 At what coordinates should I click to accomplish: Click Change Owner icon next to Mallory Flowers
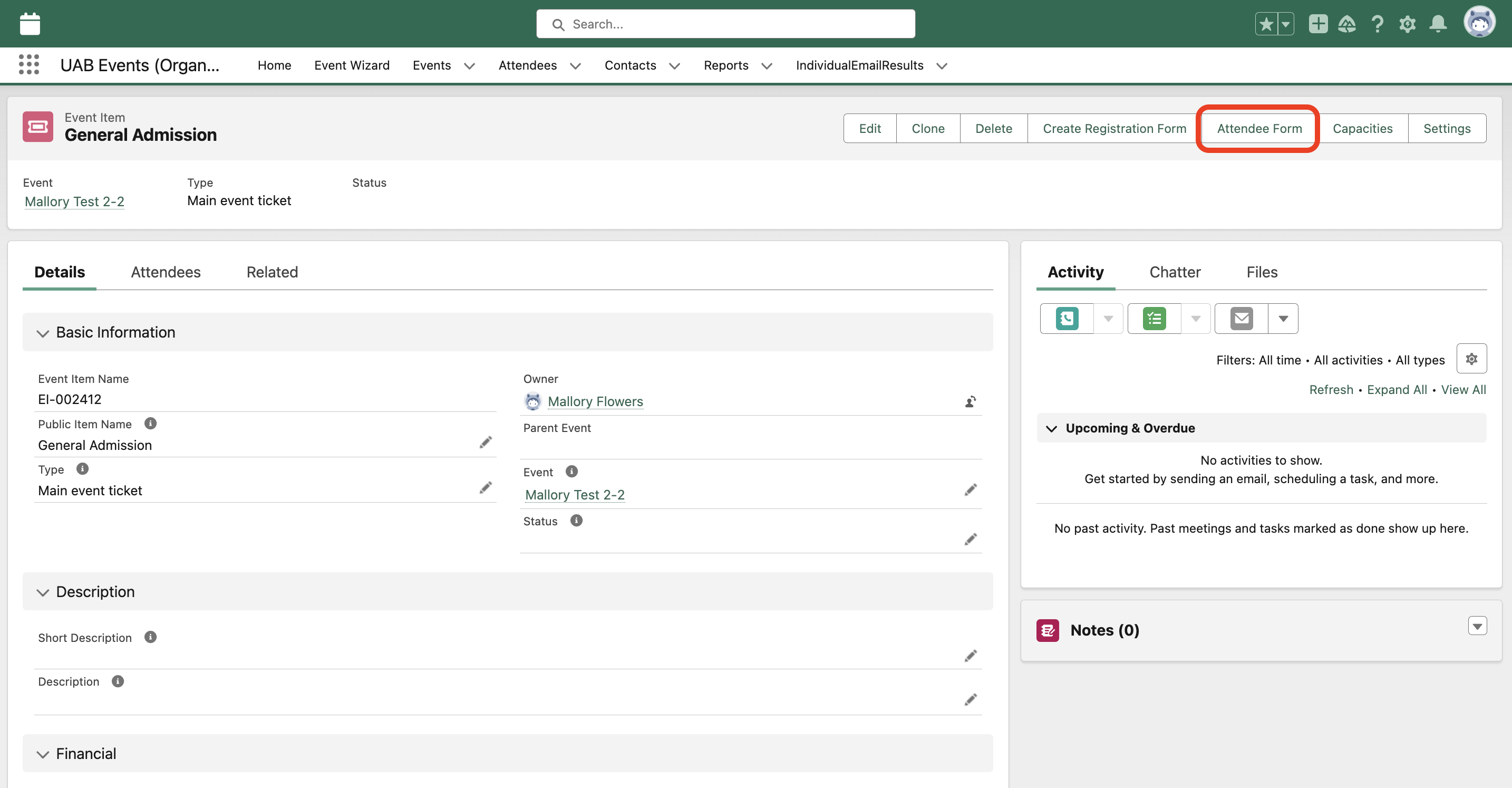point(970,401)
